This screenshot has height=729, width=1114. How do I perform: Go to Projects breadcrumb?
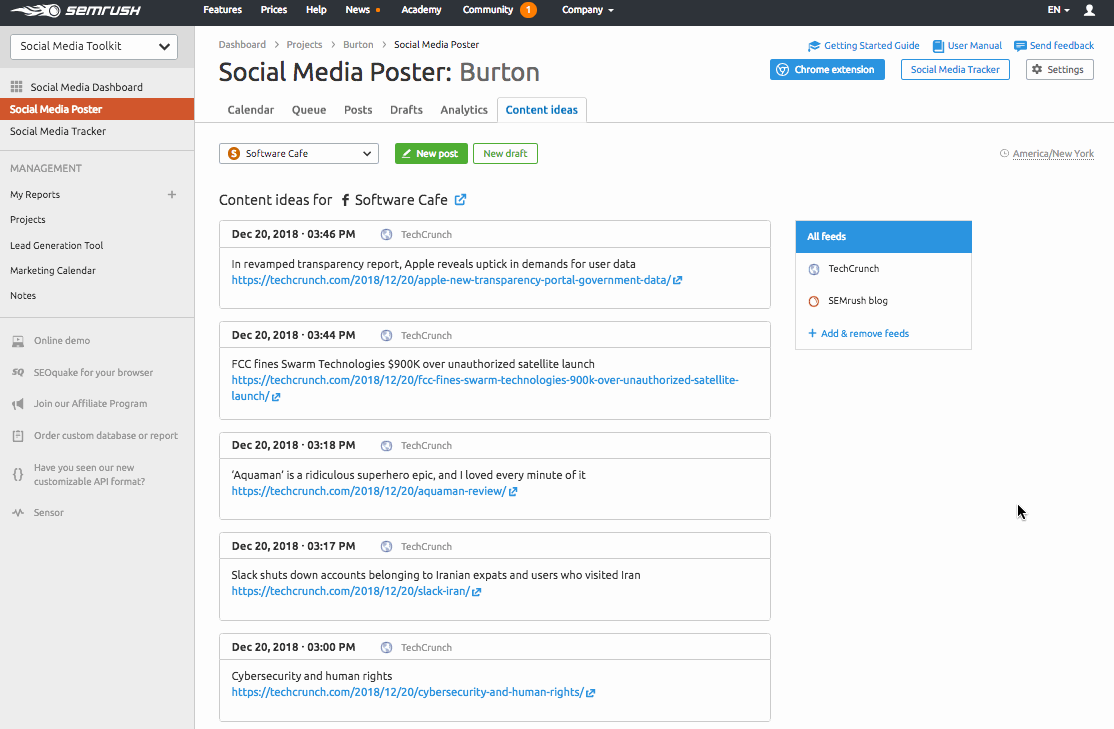click(304, 45)
